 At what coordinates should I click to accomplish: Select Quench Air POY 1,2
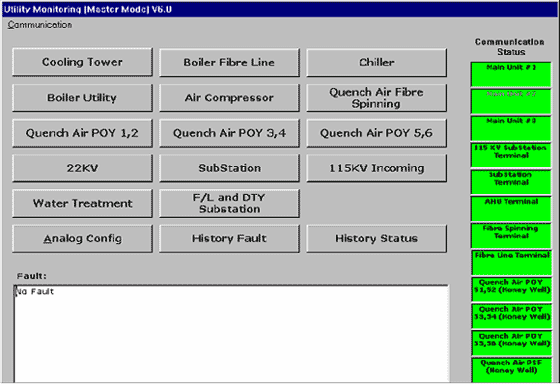pyautogui.click(x=82, y=133)
